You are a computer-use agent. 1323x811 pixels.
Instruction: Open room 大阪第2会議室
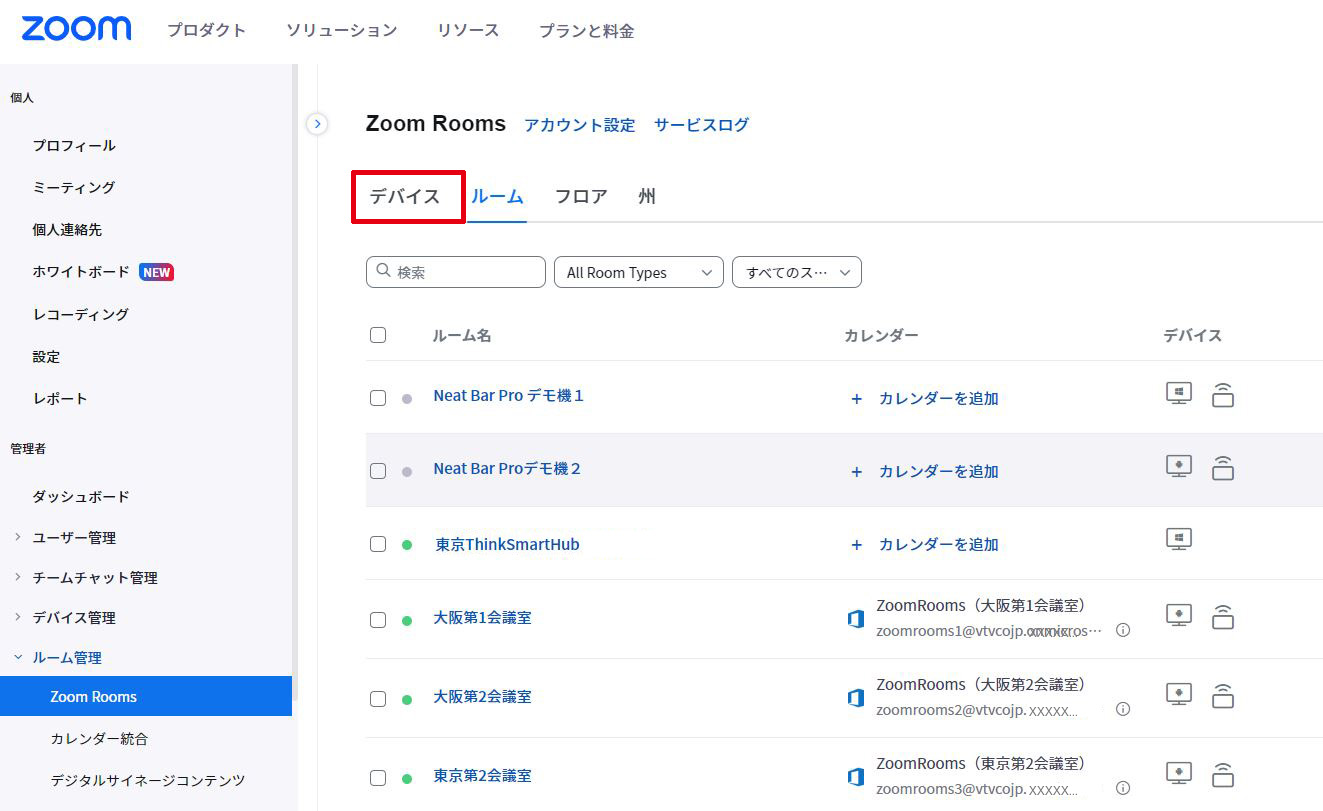(482, 697)
